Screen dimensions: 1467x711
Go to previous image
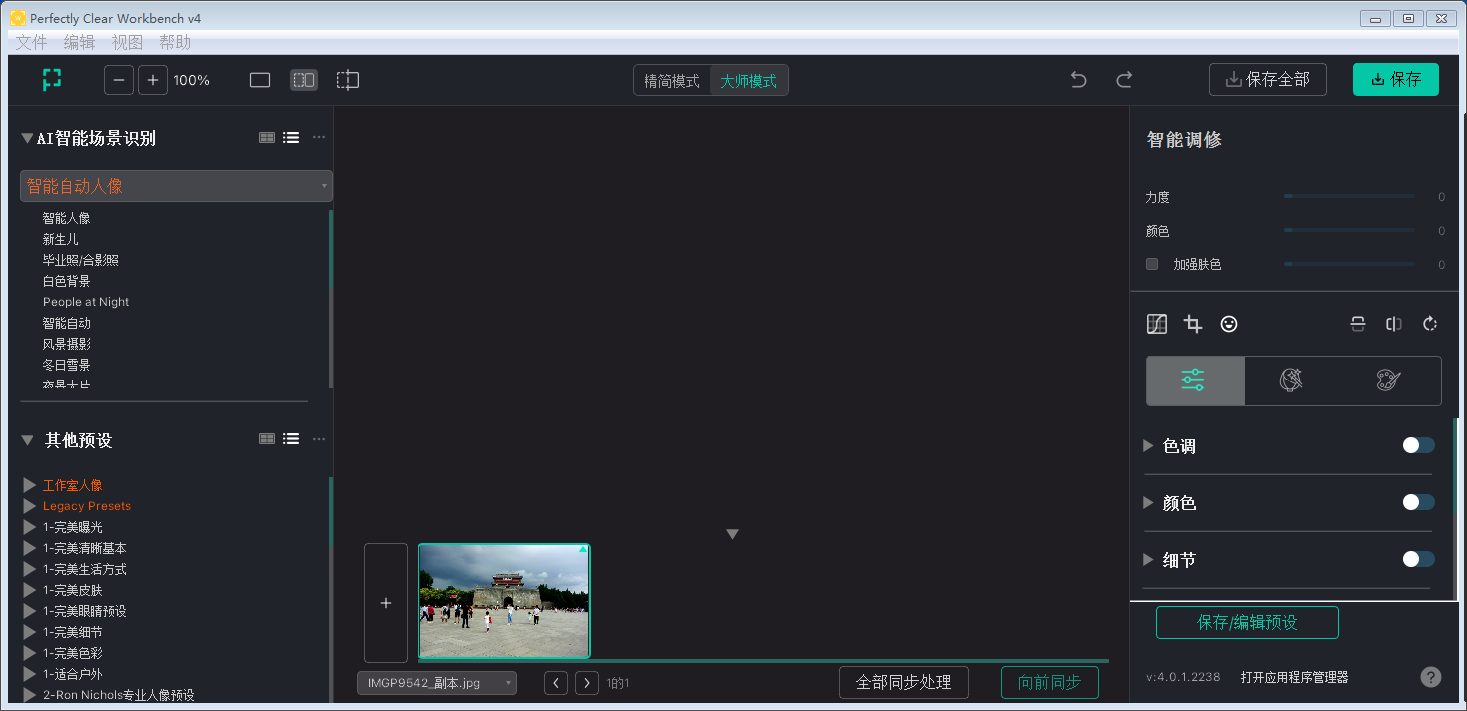pyautogui.click(x=557, y=684)
